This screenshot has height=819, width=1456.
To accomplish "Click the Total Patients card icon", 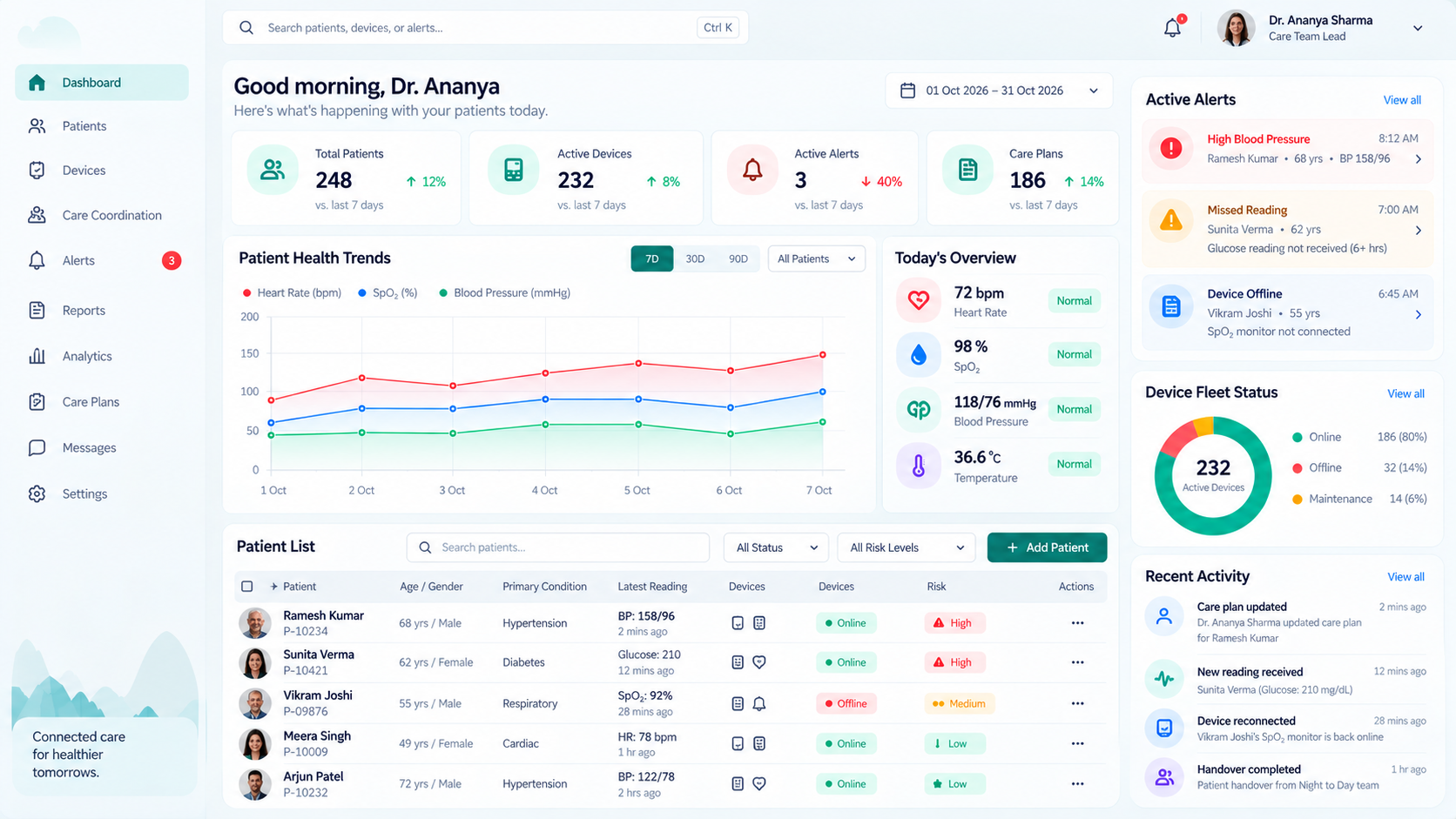I will [273, 170].
